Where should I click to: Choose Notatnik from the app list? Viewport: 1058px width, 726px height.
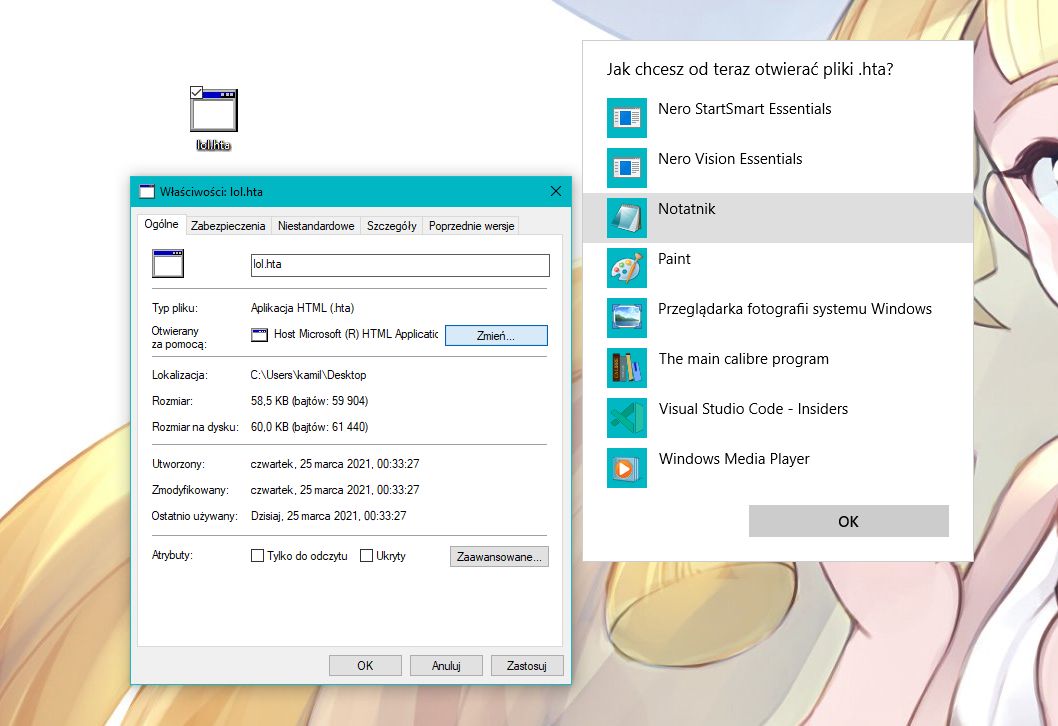point(777,218)
